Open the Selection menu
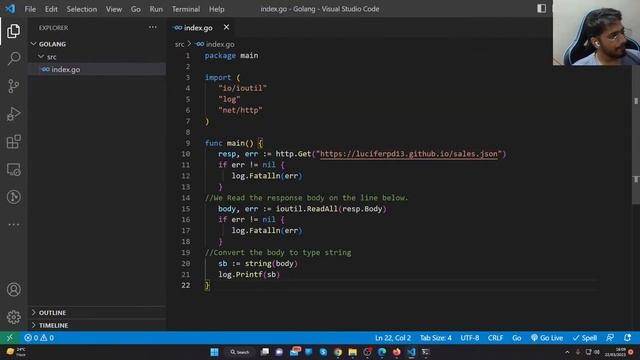 (x=82, y=9)
